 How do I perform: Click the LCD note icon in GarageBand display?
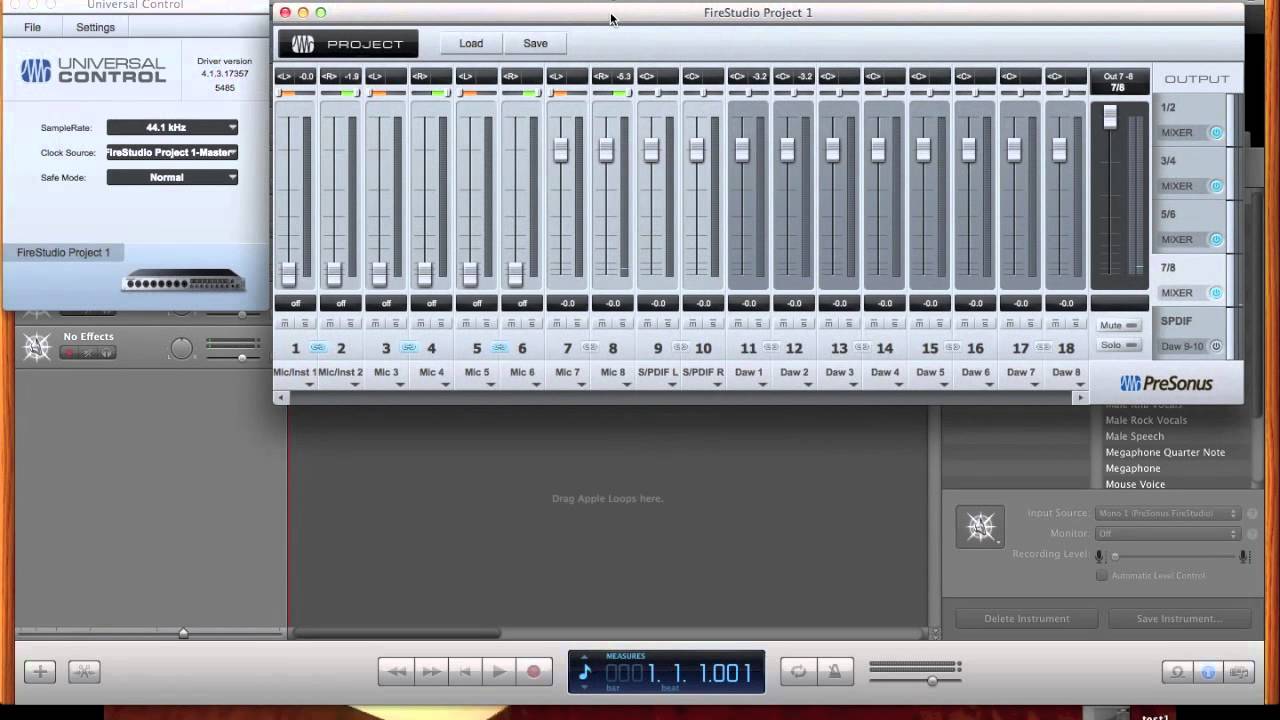[585, 672]
